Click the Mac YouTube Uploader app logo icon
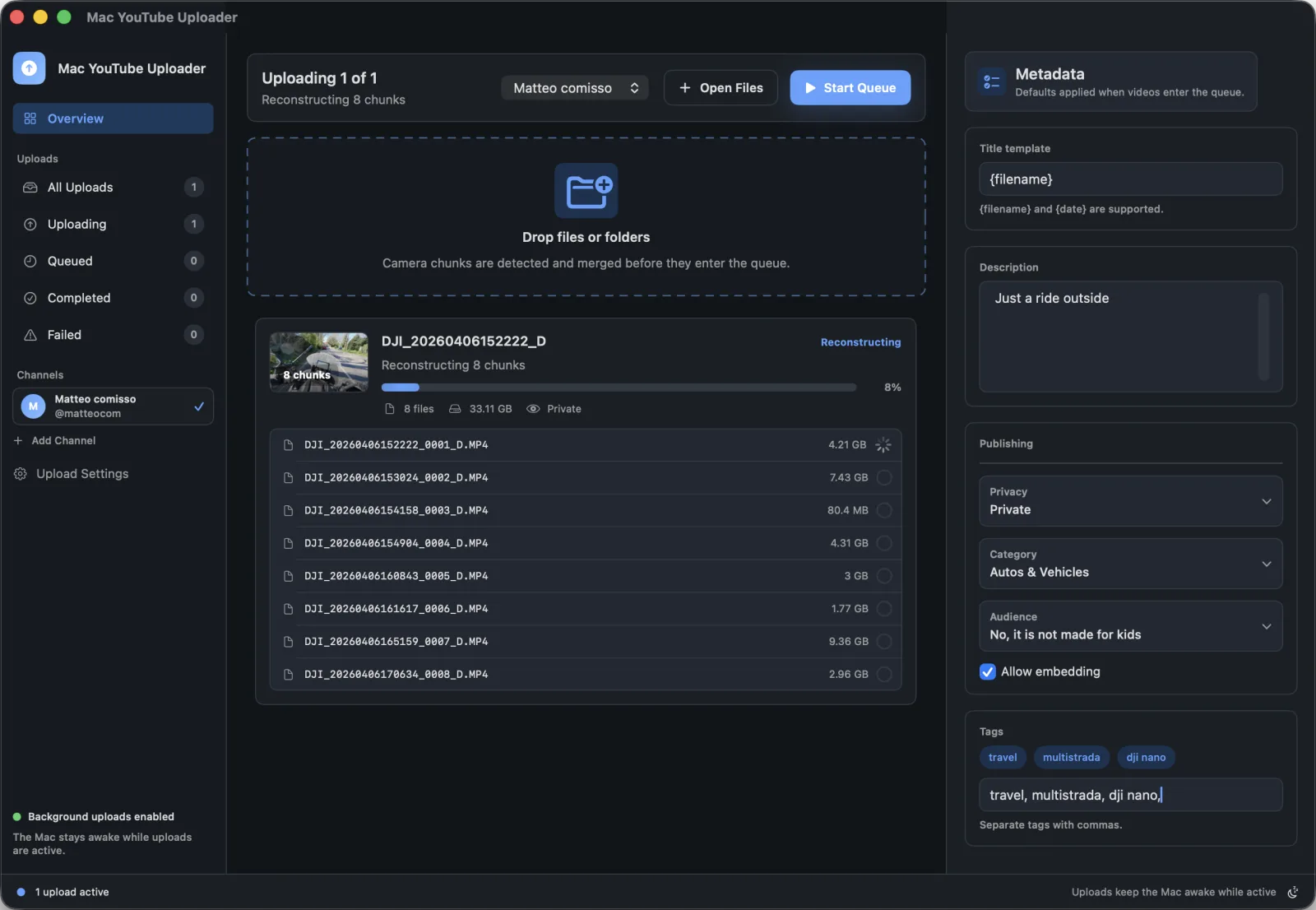Screen dimensions: 1316x910 tap(29, 68)
